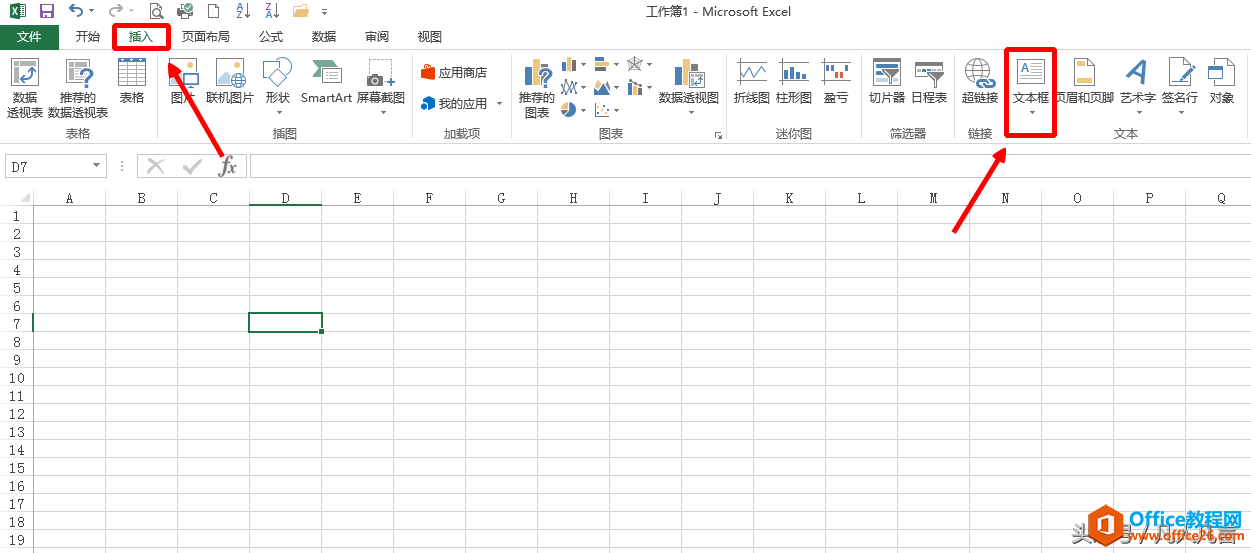This screenshot has height=553, width=1251.
Task: Sort ascending with the A-Z icon
Action: click(x=243, y=11)
